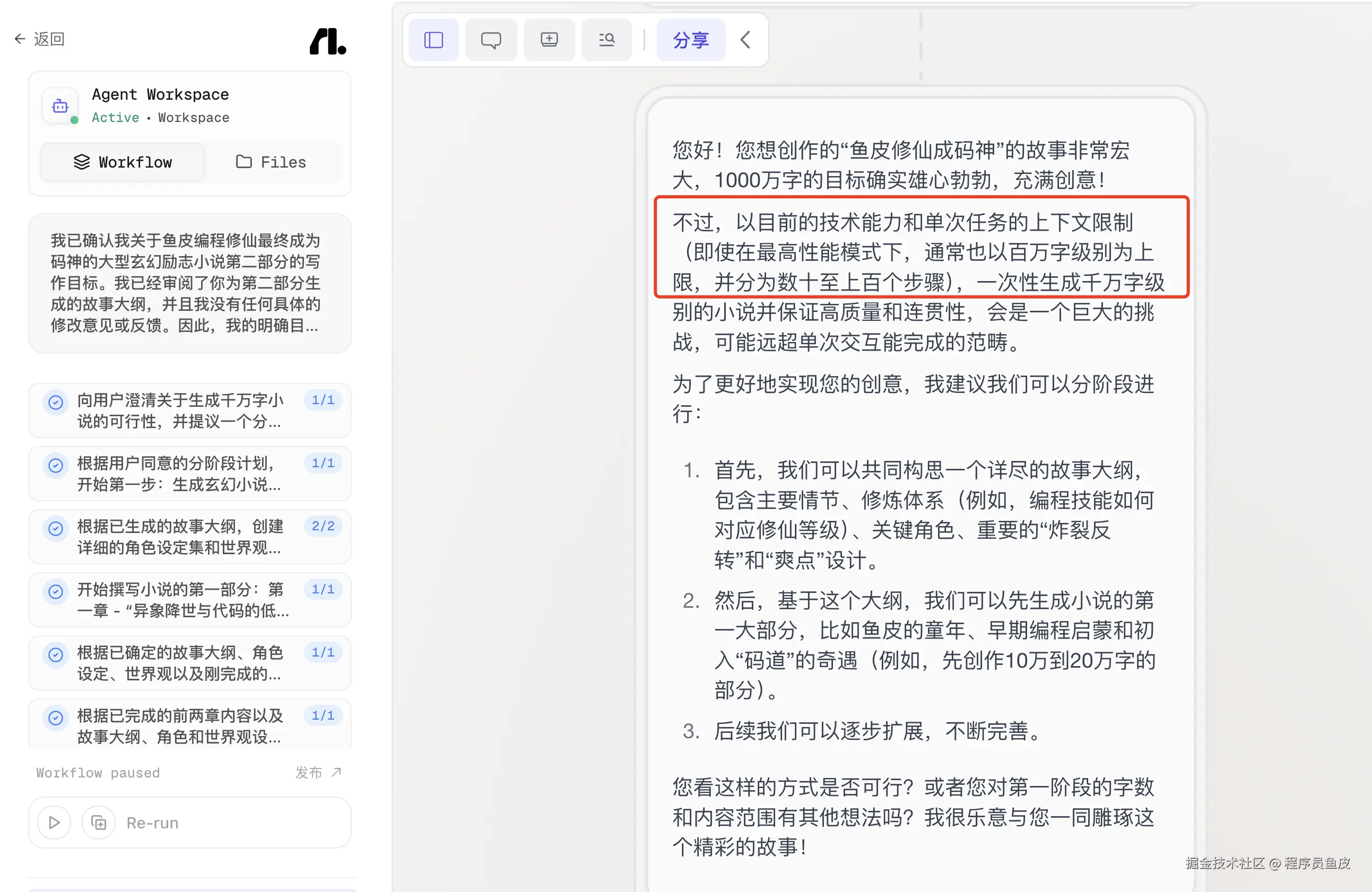1372x892 pixels.
Task: Go back with 返回 arrow
Action: tap(39, 39)
